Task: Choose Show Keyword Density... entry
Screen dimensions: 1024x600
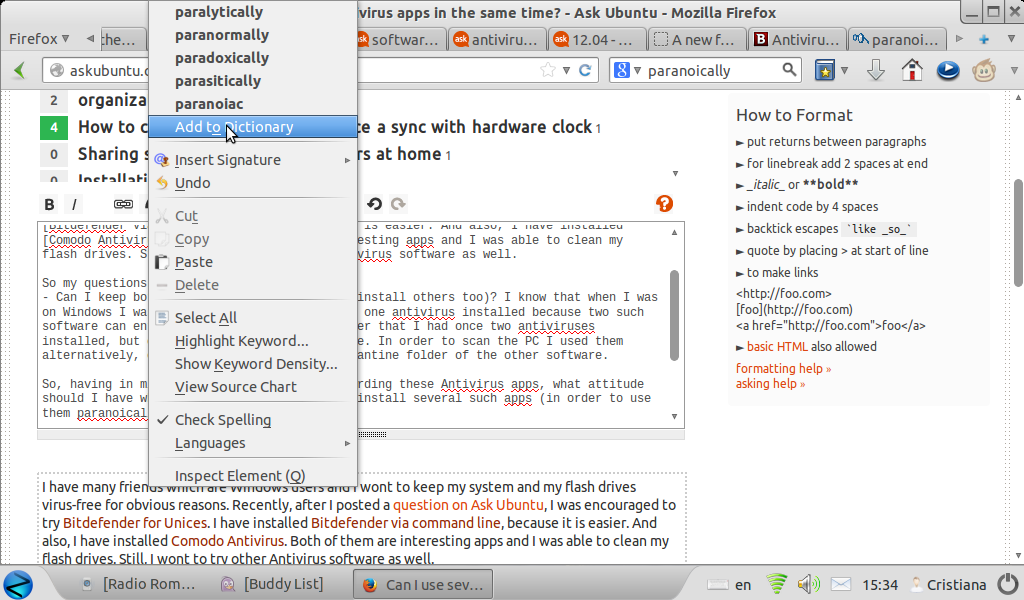Action: tap(253, 364)
